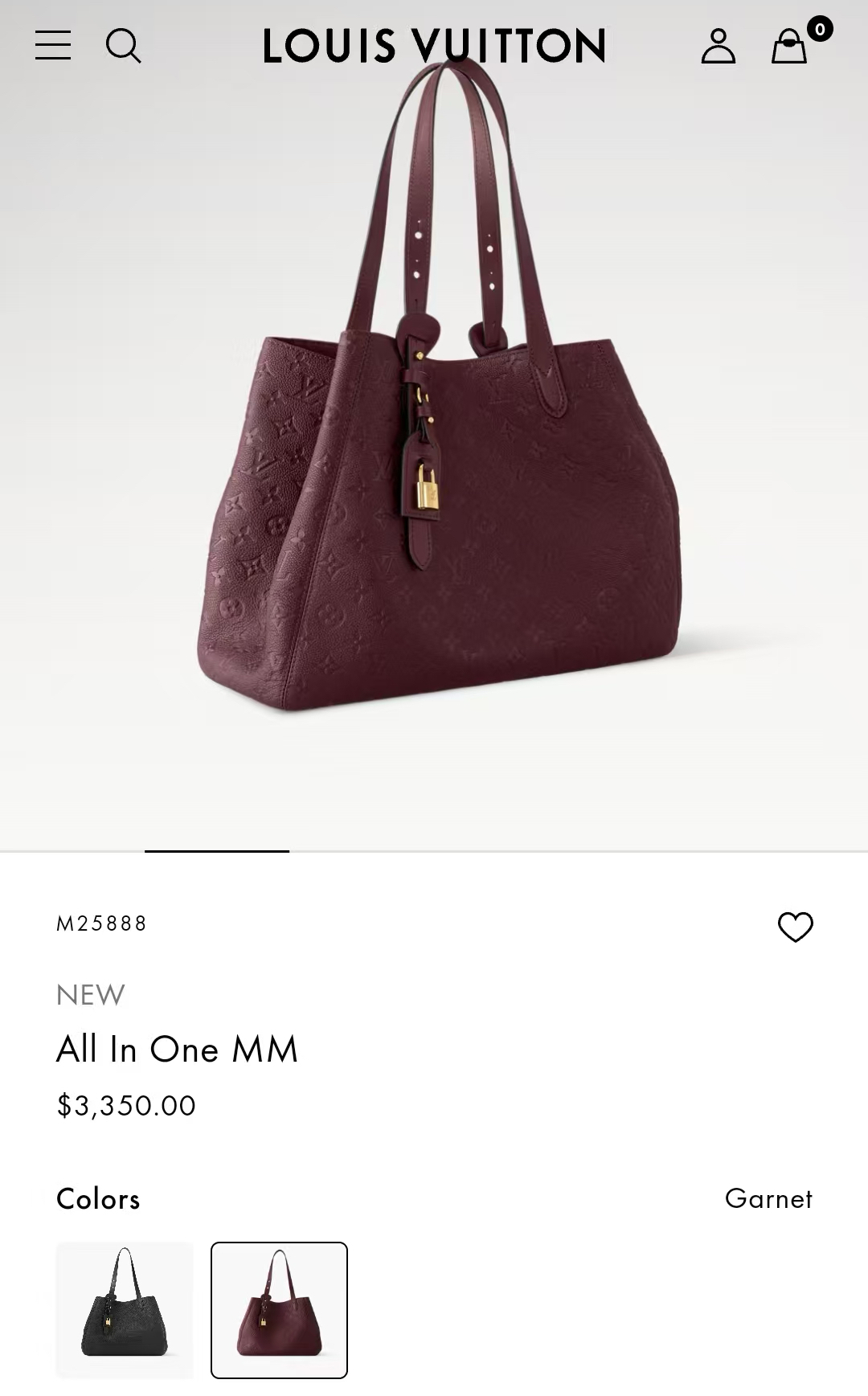Click the $3,350.00 price text
Screen dimensions: 868x1396
click(x=126, y=1106)
